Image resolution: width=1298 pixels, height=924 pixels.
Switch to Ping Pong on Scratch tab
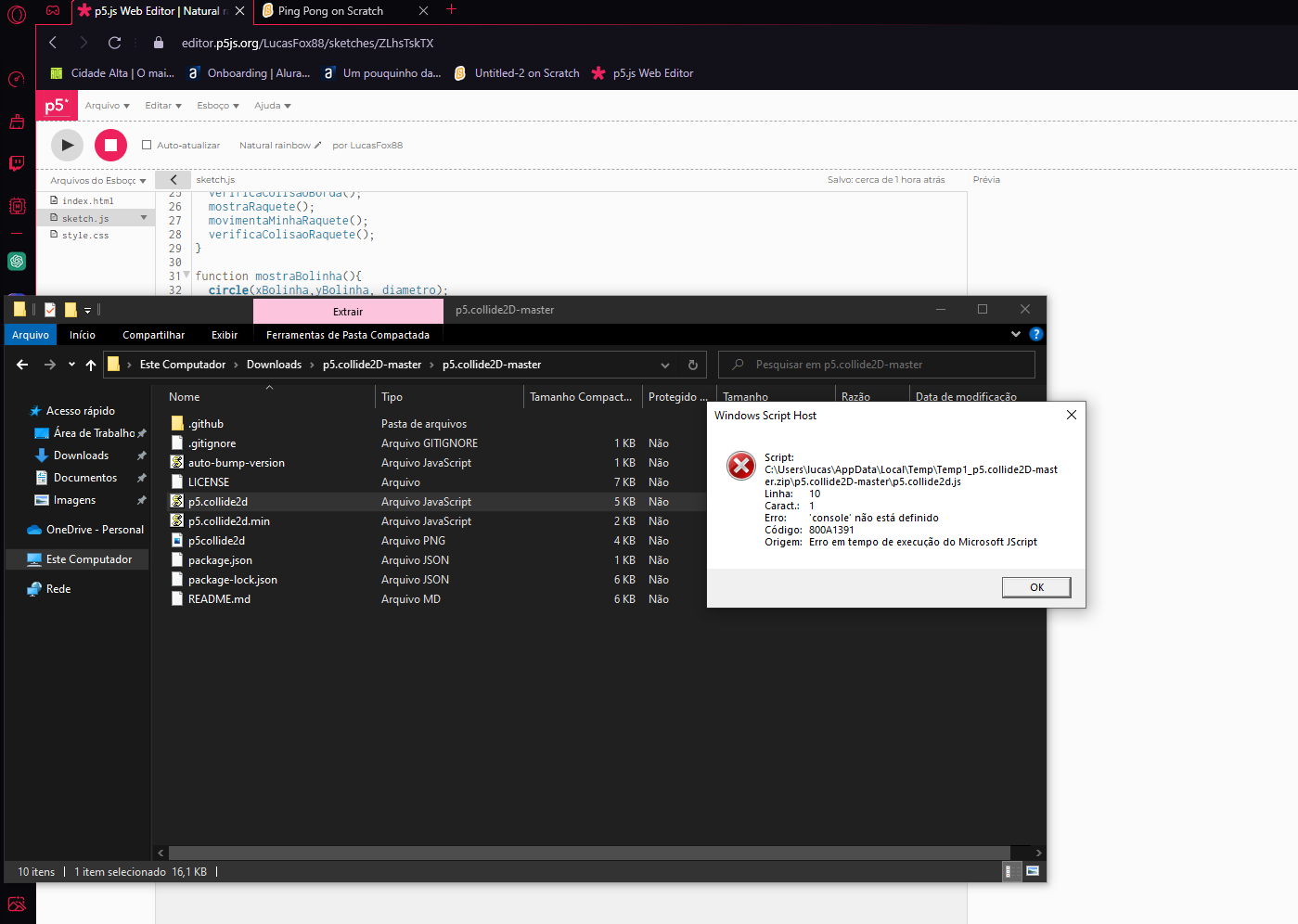click(331, 11)
